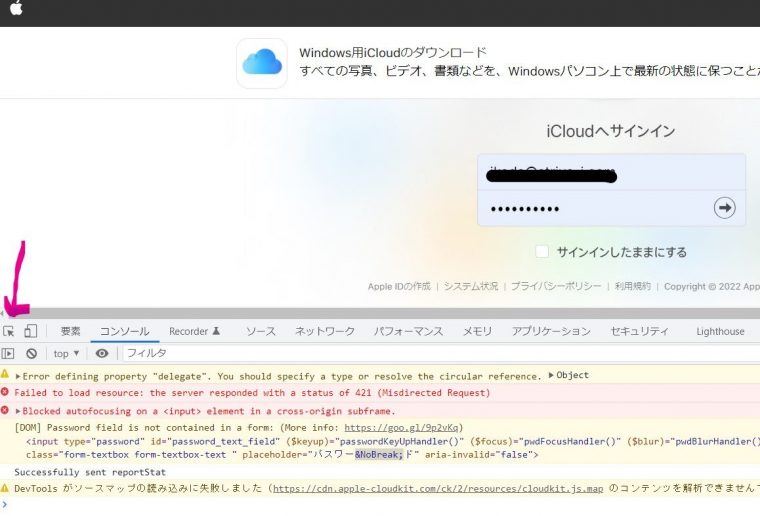Open the Lighthouse tab
The width and height of the screenshot is (760, 516).
[x=720, y=331]
